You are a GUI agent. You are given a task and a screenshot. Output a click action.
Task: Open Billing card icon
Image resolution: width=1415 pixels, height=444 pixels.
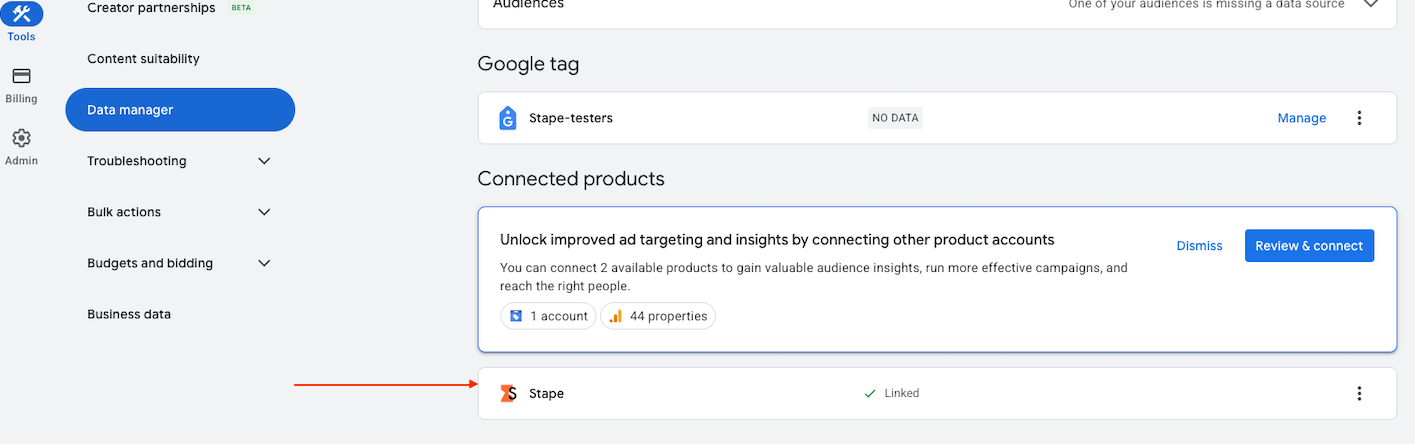click(x=21, y=76)
